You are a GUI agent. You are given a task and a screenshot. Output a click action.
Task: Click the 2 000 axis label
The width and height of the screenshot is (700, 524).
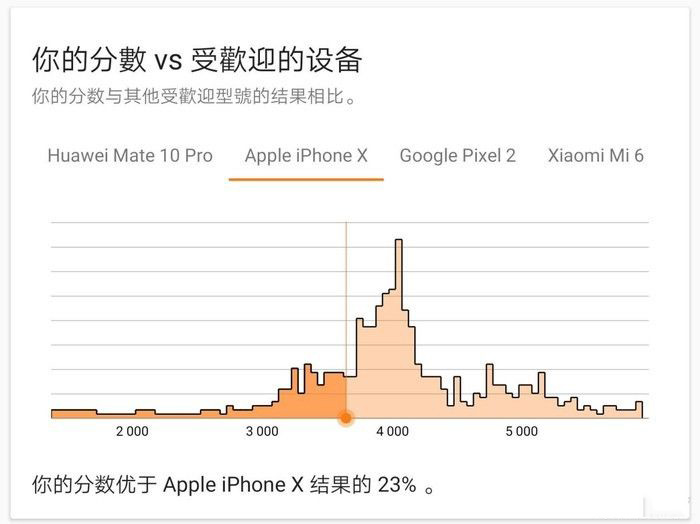pyautogui.click(x=132, y=432)
